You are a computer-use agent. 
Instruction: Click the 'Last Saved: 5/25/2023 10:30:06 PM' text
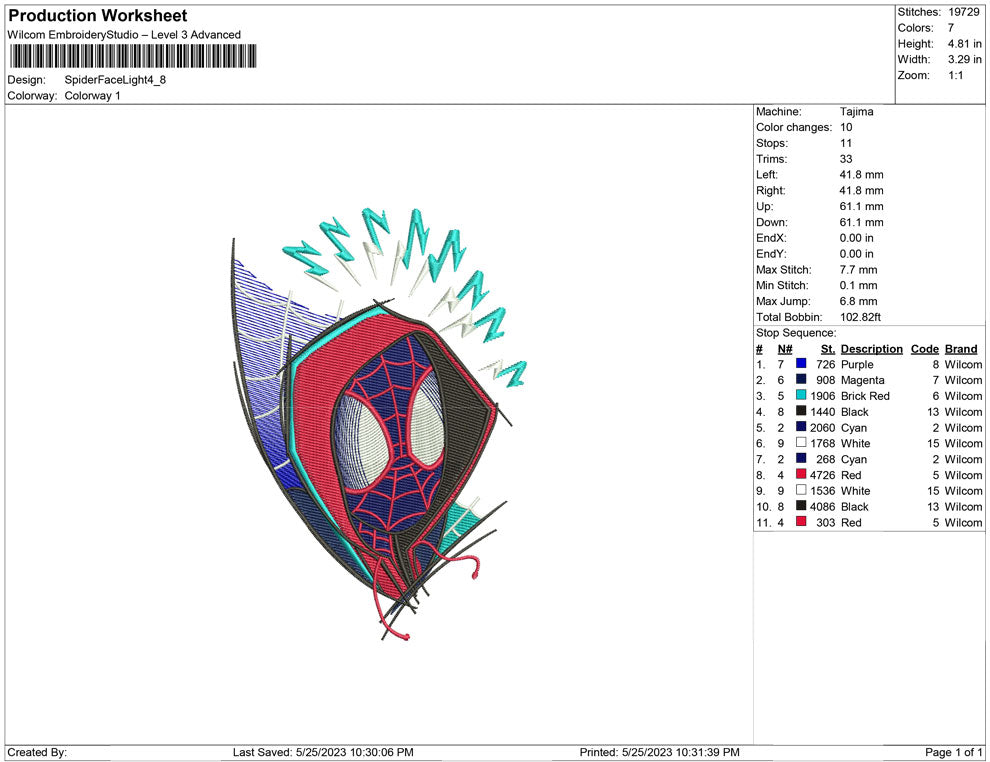tap(323, 752)
